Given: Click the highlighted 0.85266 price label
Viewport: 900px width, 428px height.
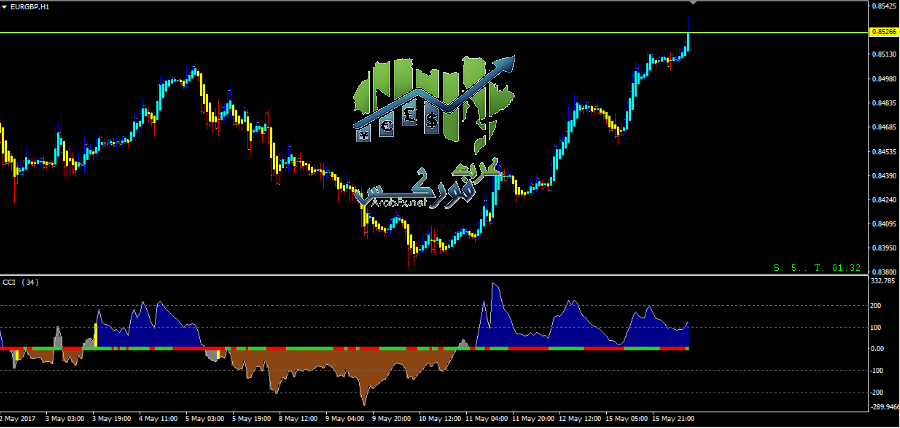Looking at the screenshot, I should [884, 32].
